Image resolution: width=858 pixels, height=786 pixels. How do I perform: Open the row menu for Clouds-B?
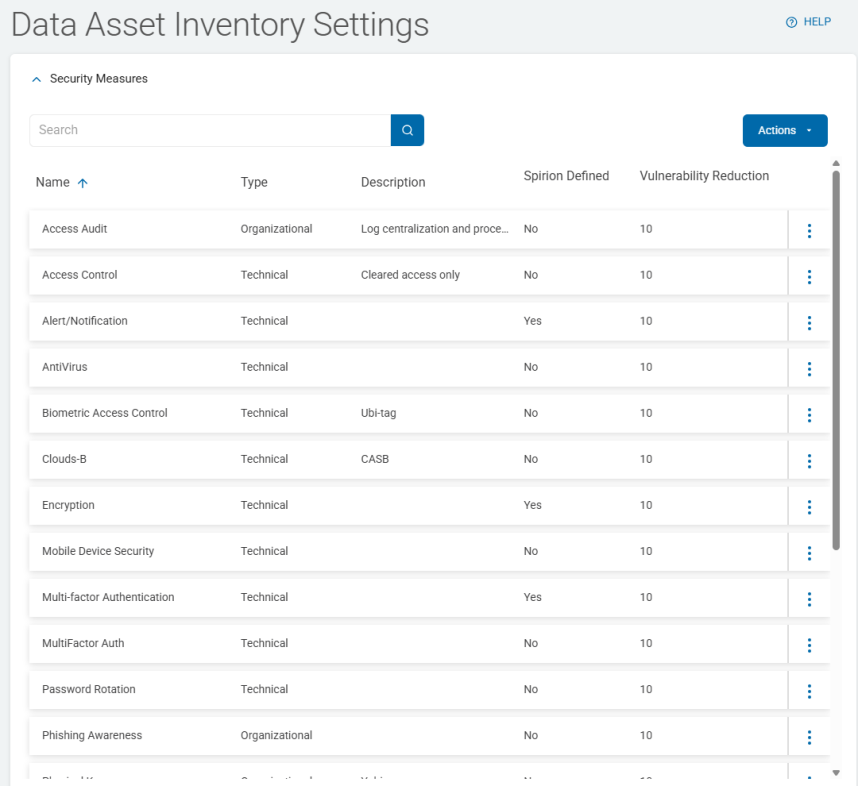pyautogui.click(x=809, y=460)
